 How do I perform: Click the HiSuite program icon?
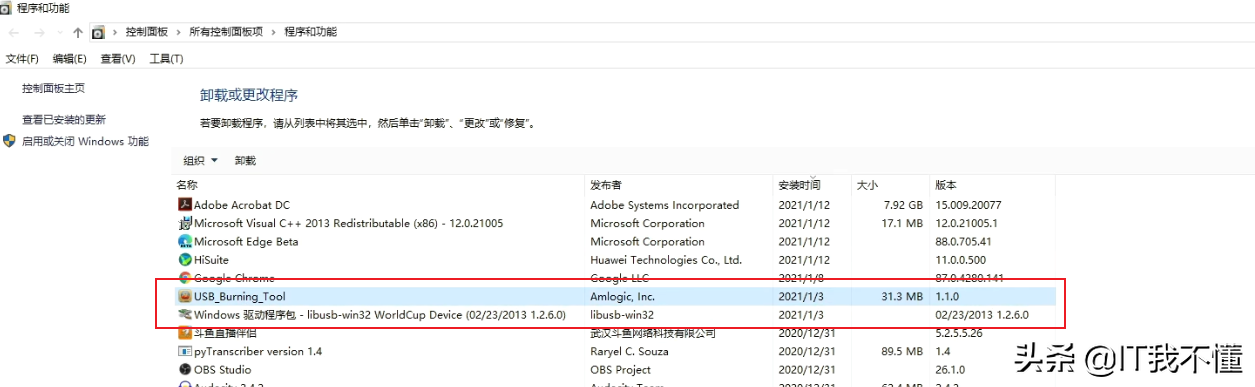(x=184, y=259)
